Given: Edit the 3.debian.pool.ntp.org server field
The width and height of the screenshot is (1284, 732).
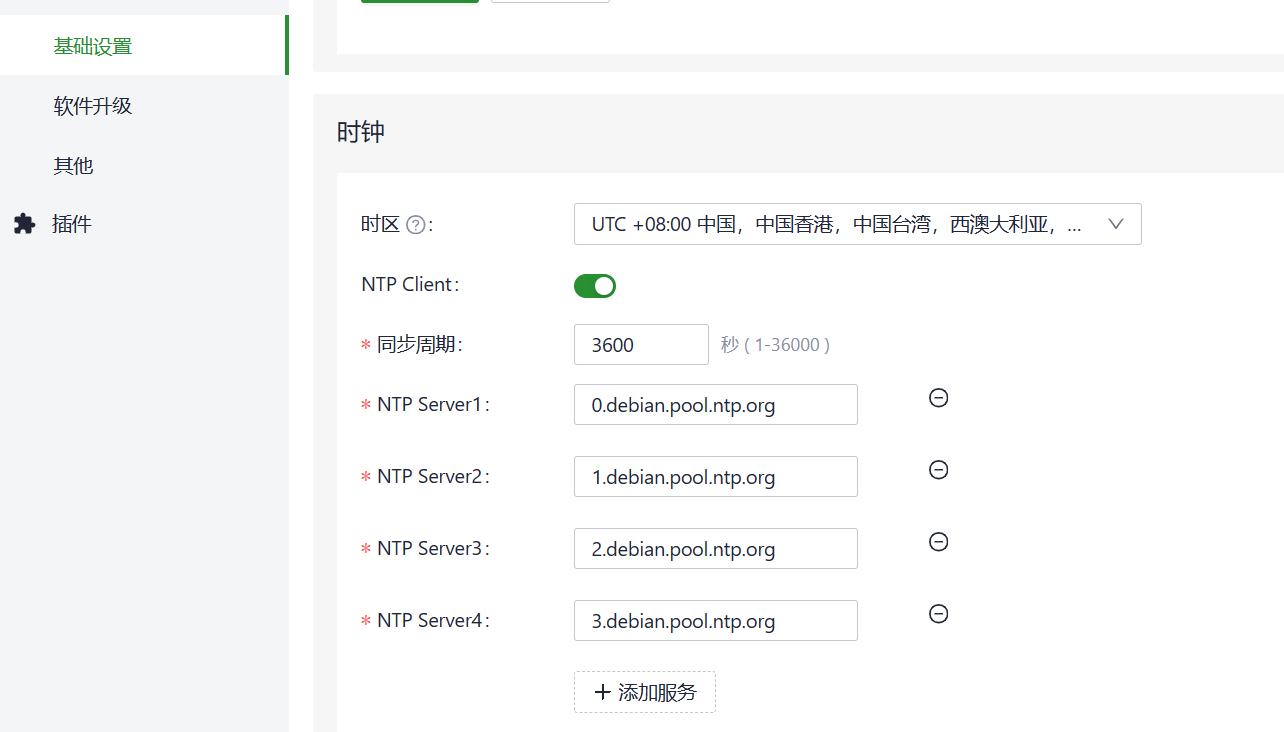Looking at the screenshot, I should 715,621.
